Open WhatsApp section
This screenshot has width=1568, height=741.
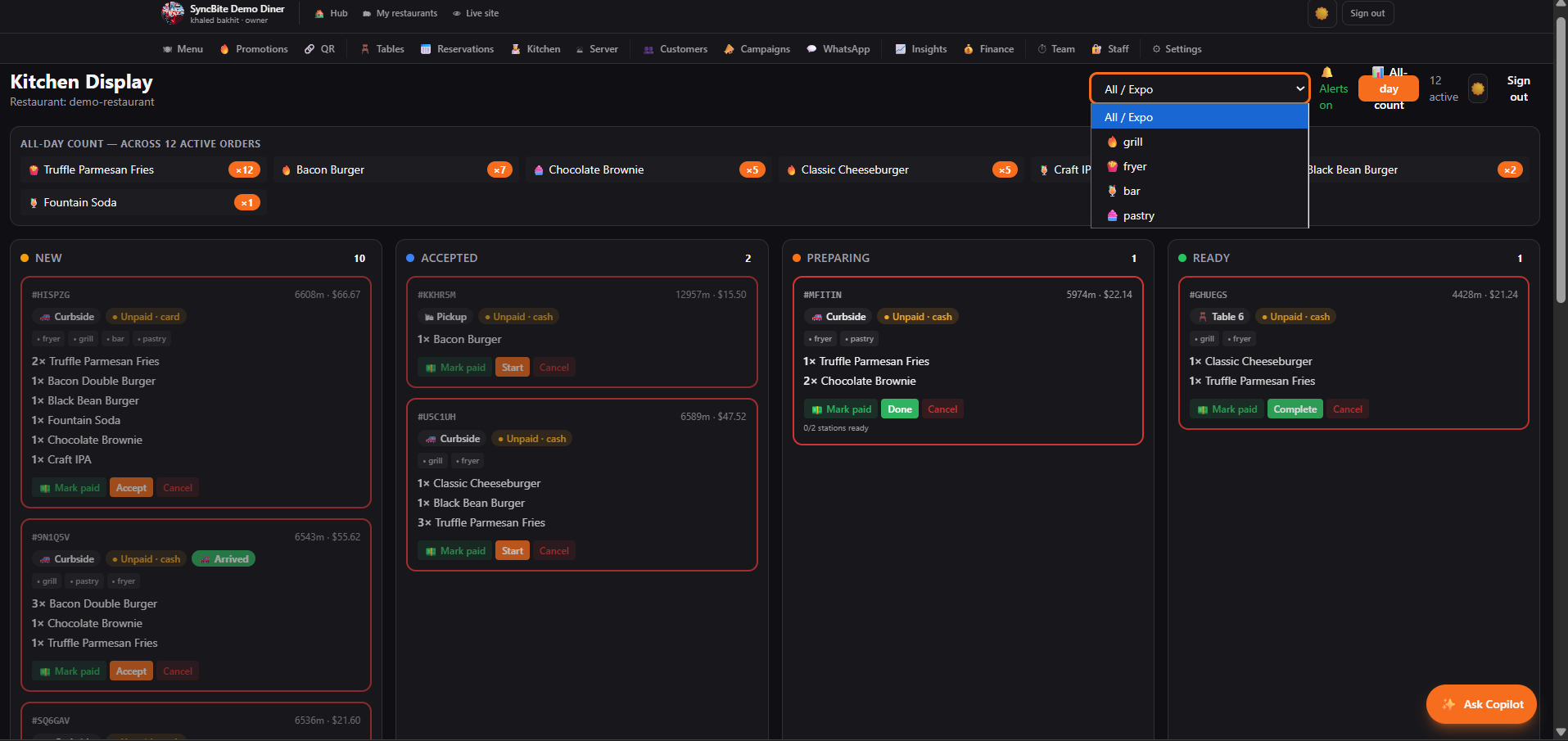[838, 49]
